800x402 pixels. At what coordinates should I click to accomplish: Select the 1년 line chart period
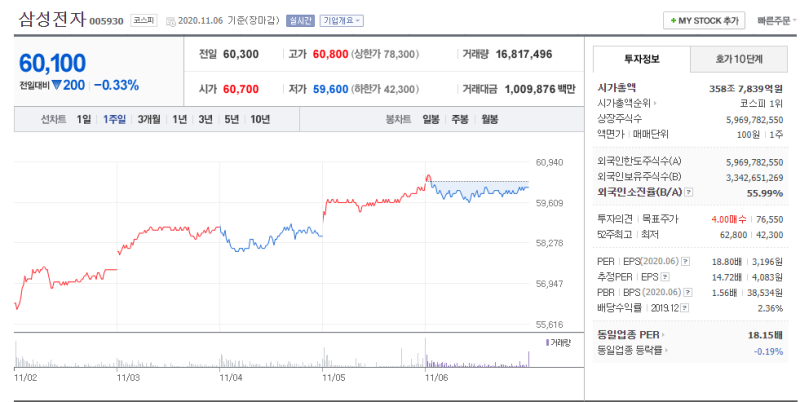tap(180, 119)
